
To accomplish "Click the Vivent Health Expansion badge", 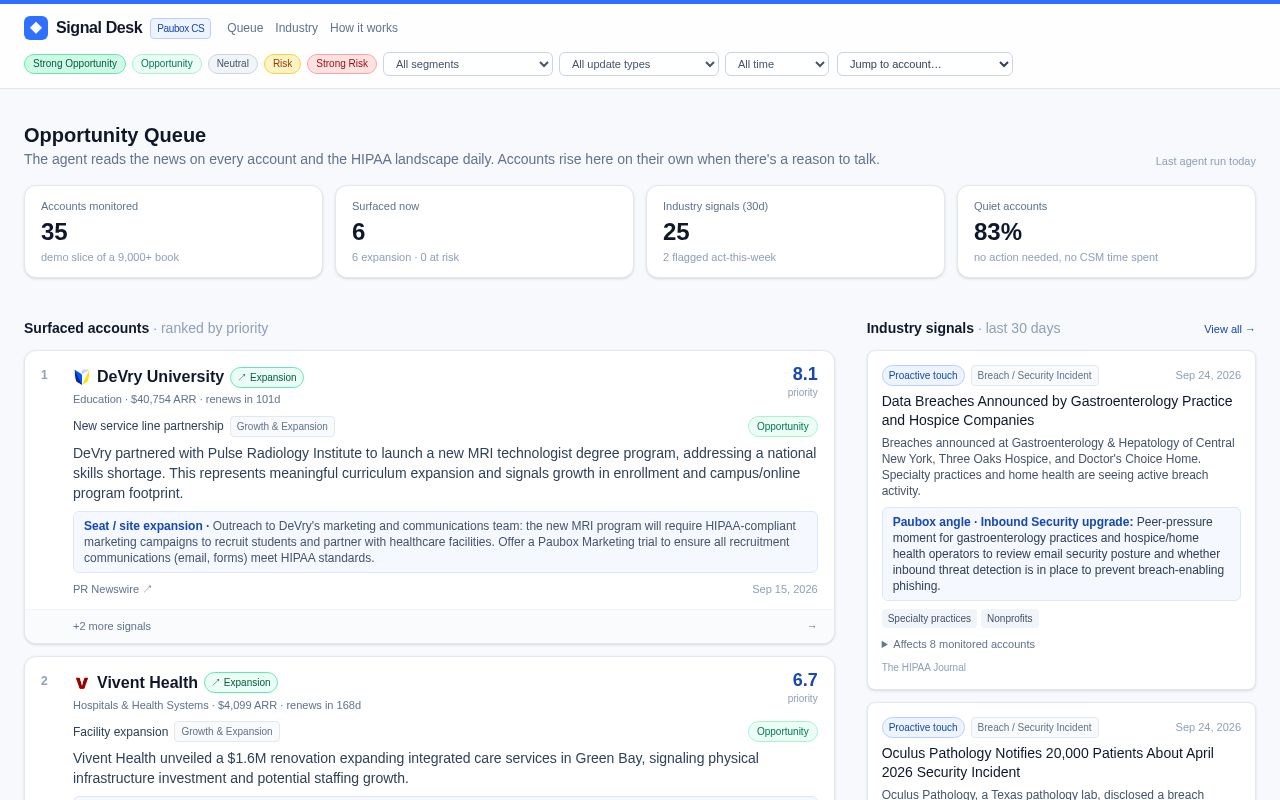I will [x=241, y=683].
